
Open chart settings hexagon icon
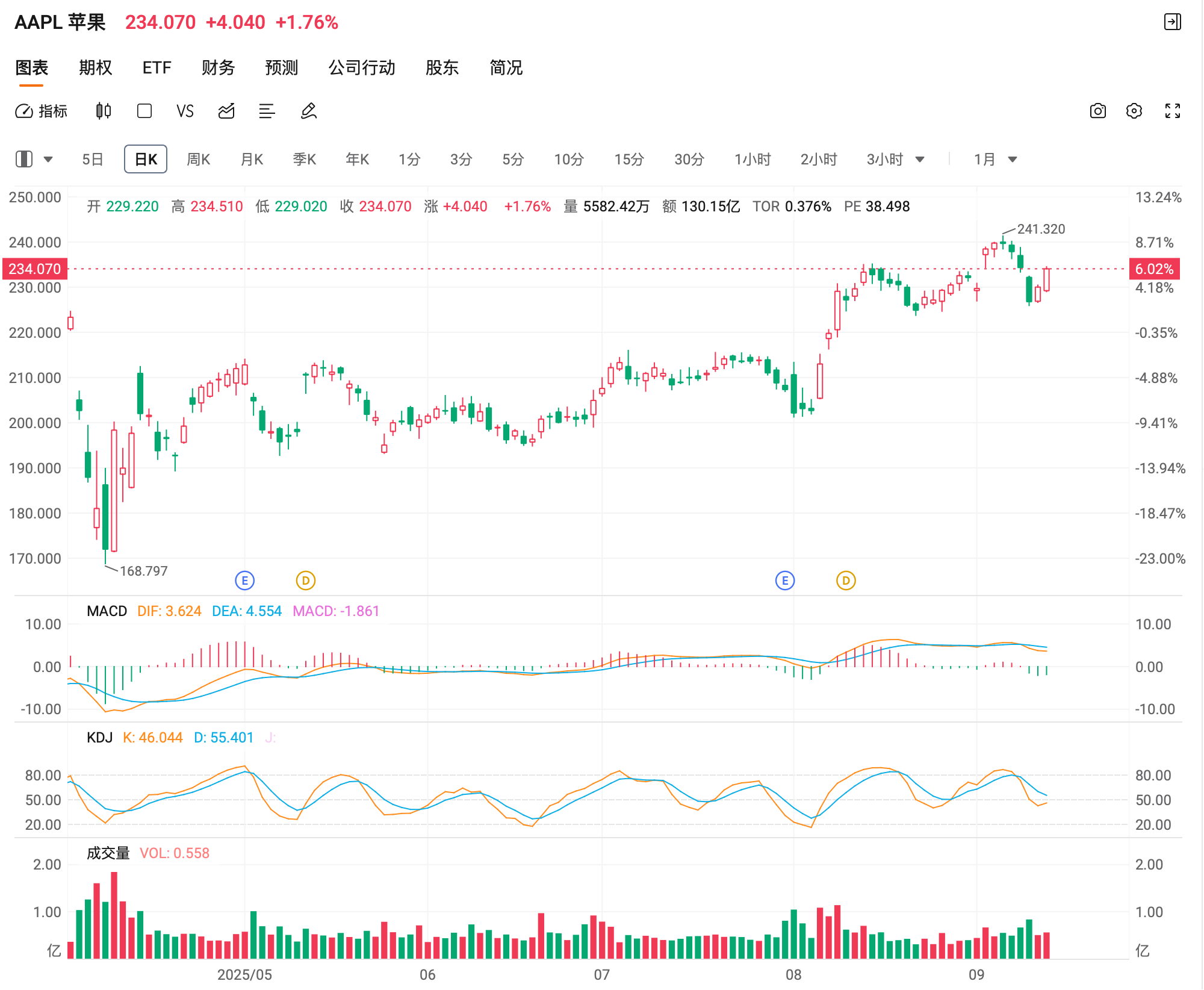coord(1134,111)
